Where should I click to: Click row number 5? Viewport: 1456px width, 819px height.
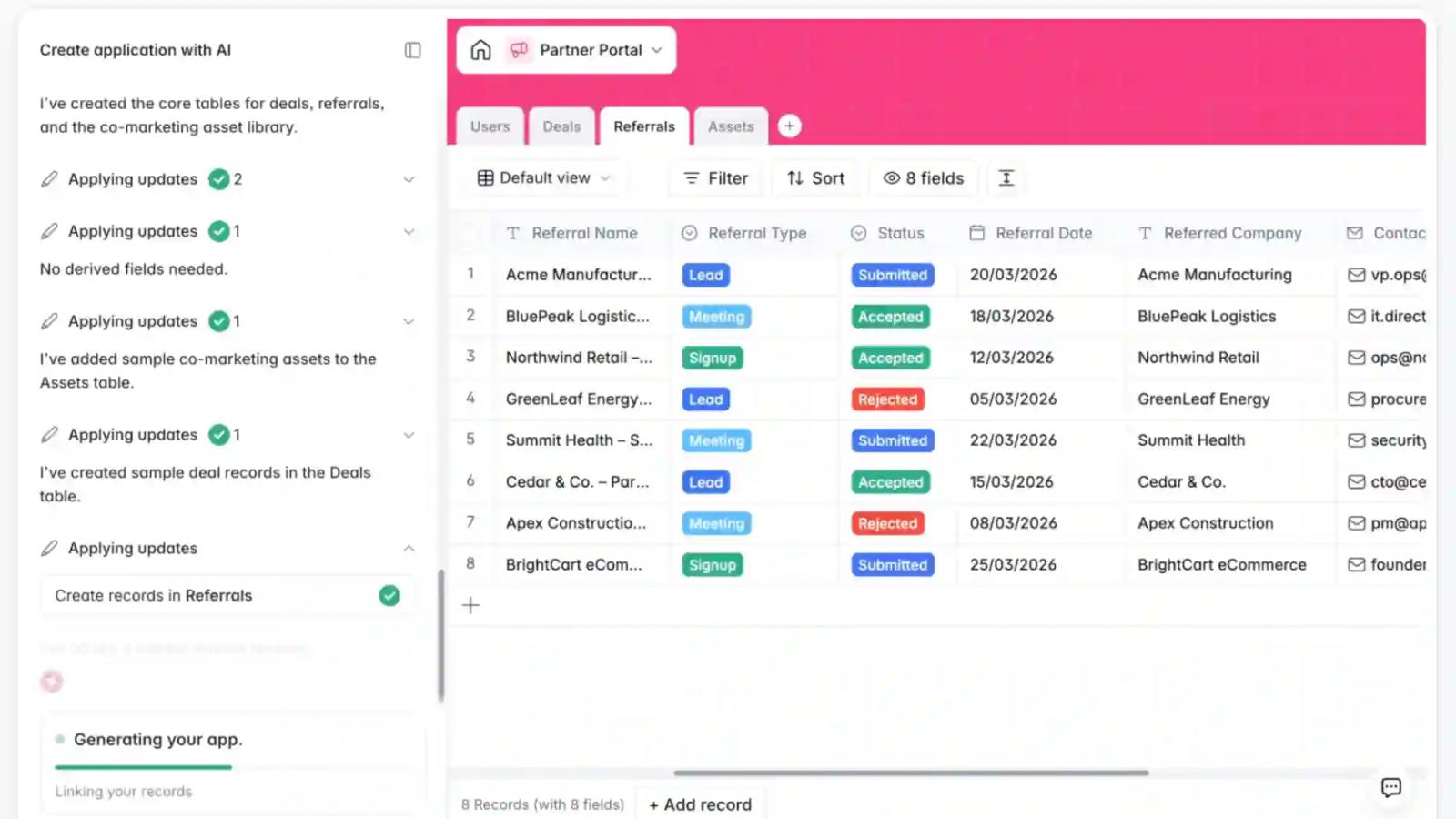pos(470,440)
